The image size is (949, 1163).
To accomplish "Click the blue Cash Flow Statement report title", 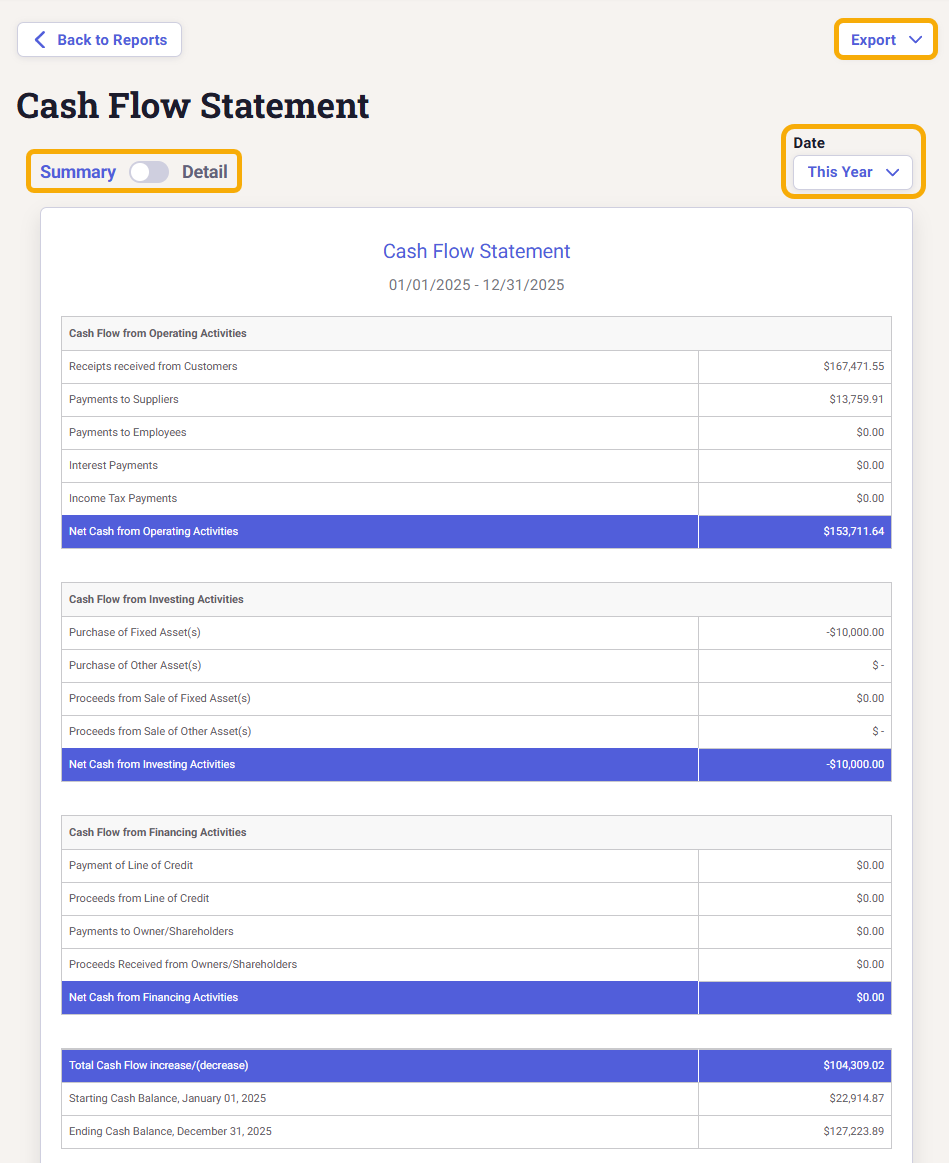I will pos(476,251).
